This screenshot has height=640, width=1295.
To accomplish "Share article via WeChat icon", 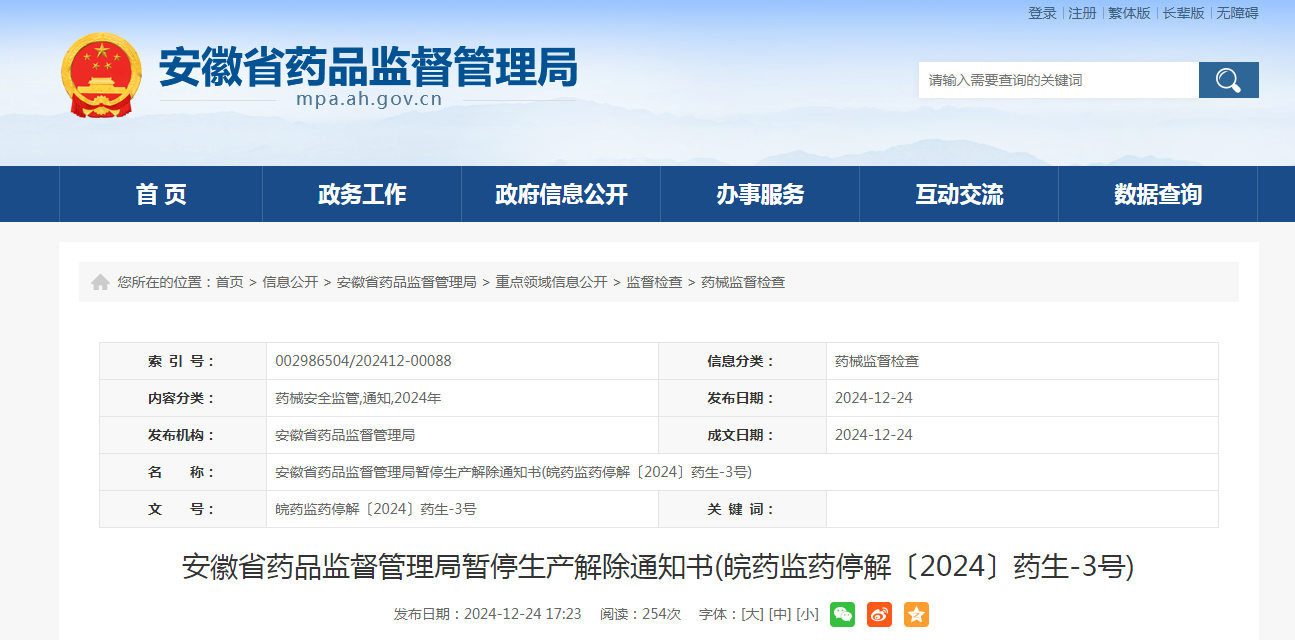I will 842,614.
